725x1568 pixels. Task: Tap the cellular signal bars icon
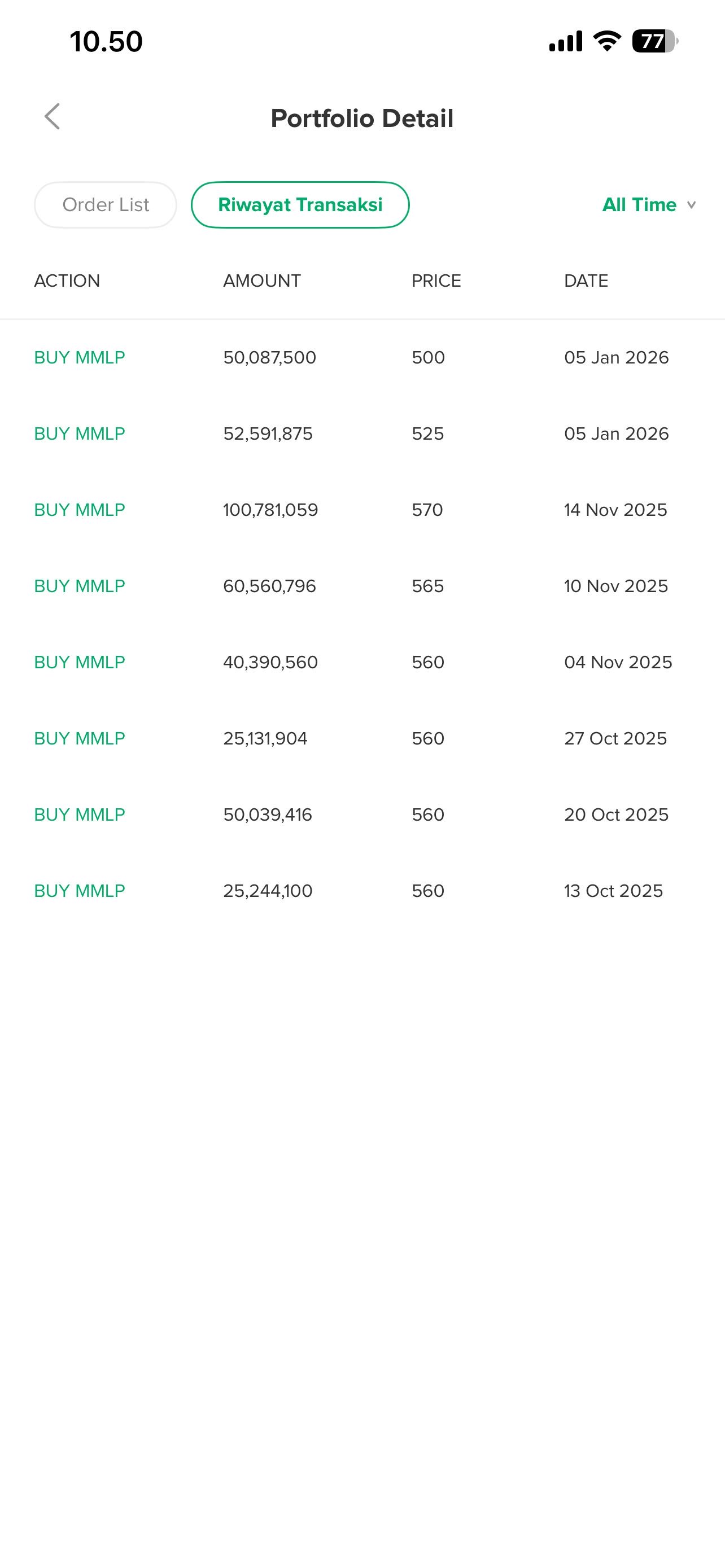click(x=566, y=41)
